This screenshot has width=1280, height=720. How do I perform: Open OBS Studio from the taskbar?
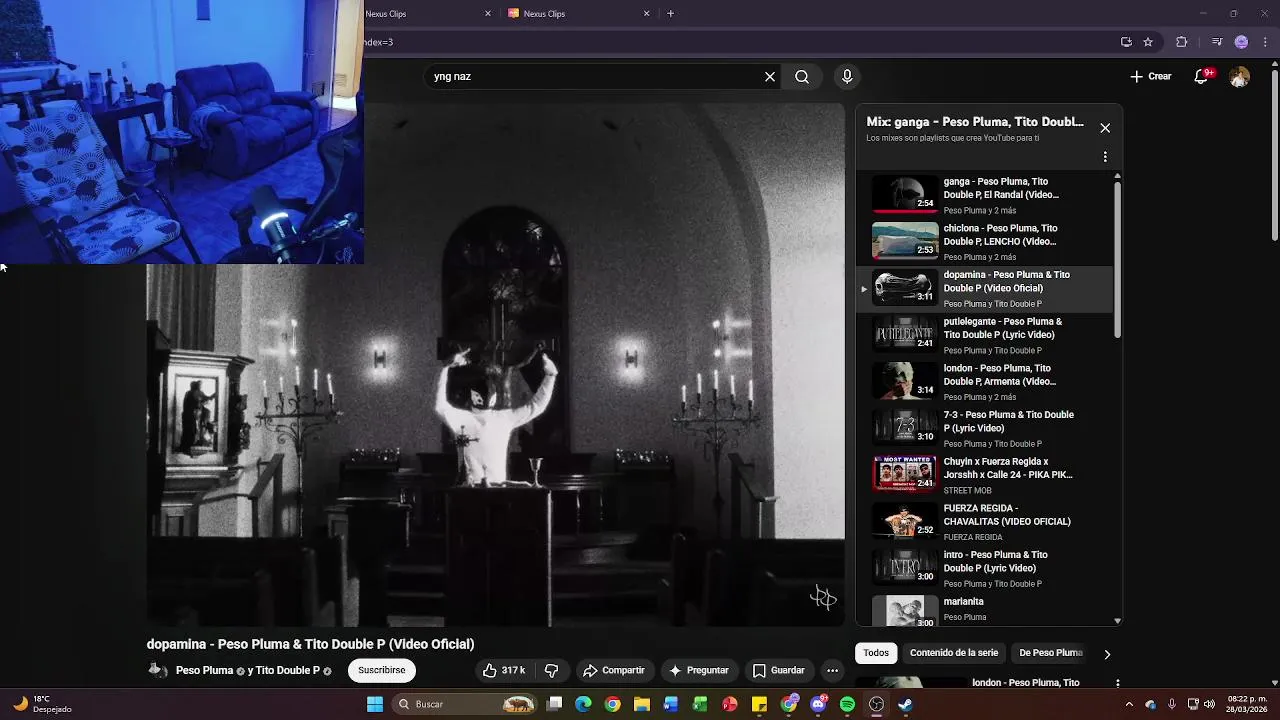pos(877,704)
